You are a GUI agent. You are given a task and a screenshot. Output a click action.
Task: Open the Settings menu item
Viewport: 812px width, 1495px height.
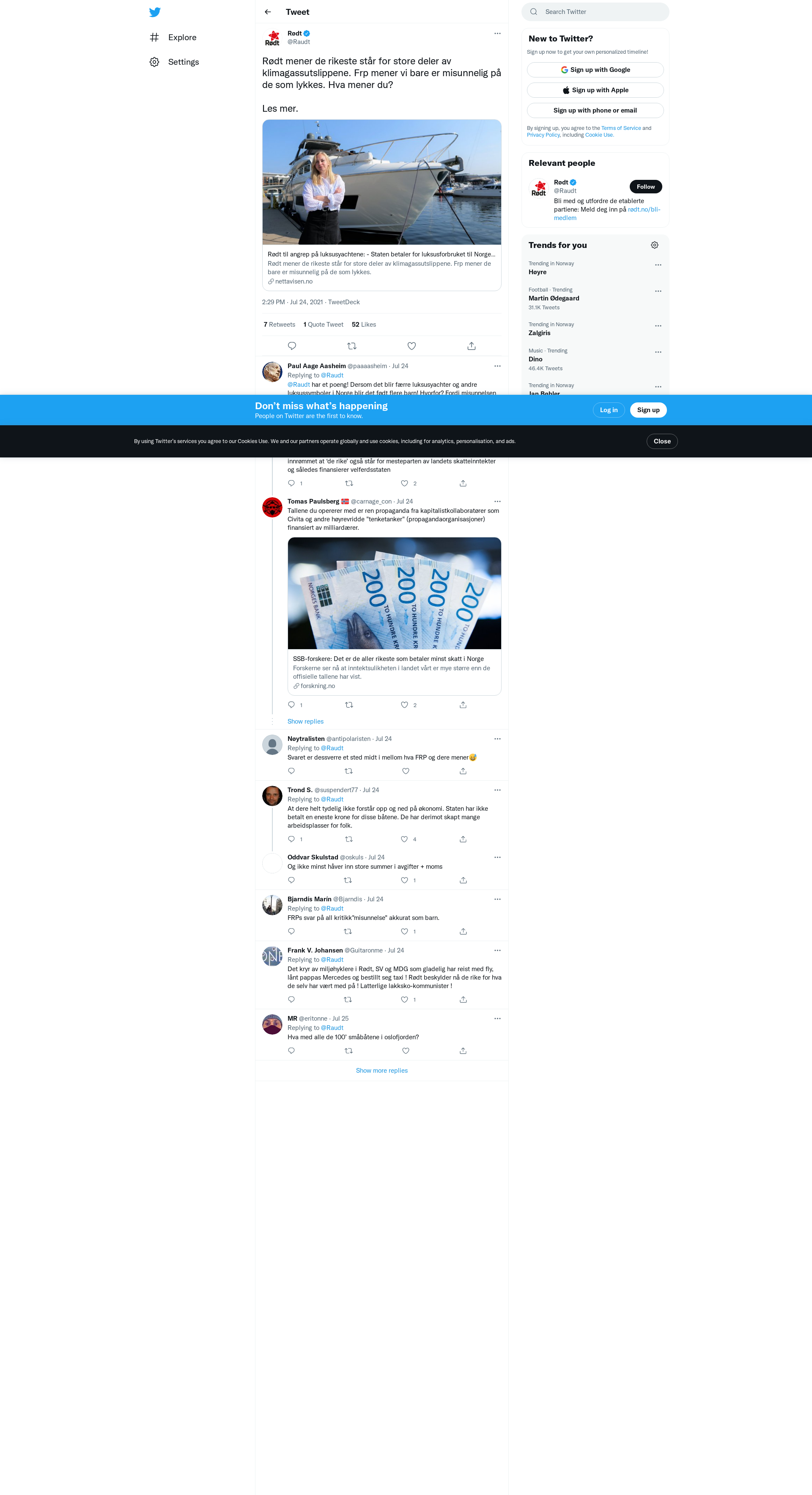pyautogui.click(x=175, y=62)
